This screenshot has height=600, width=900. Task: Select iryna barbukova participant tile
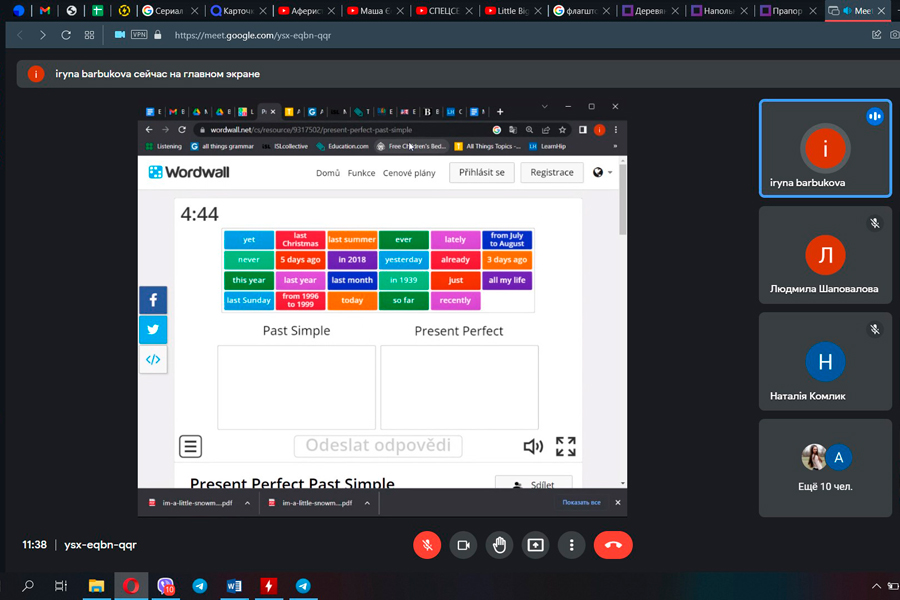[825, 148]
